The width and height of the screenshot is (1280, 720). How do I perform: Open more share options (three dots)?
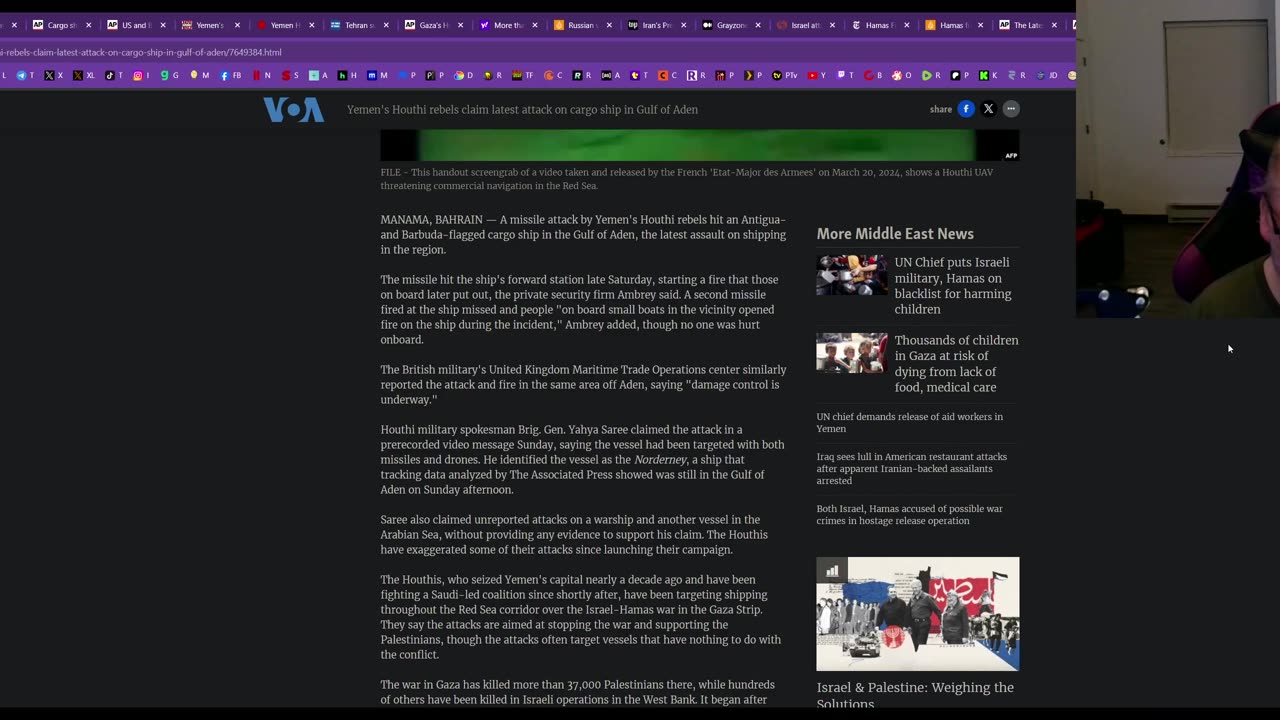click(1011, 109)
